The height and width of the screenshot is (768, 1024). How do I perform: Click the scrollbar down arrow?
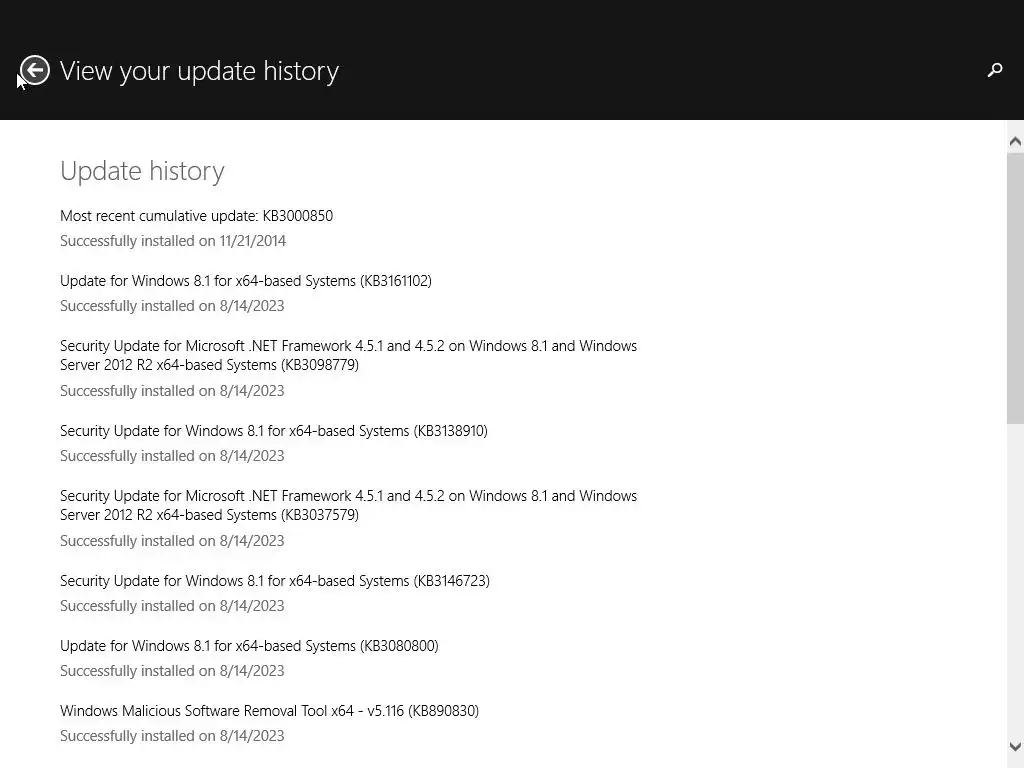click(x=1015, y=747)
